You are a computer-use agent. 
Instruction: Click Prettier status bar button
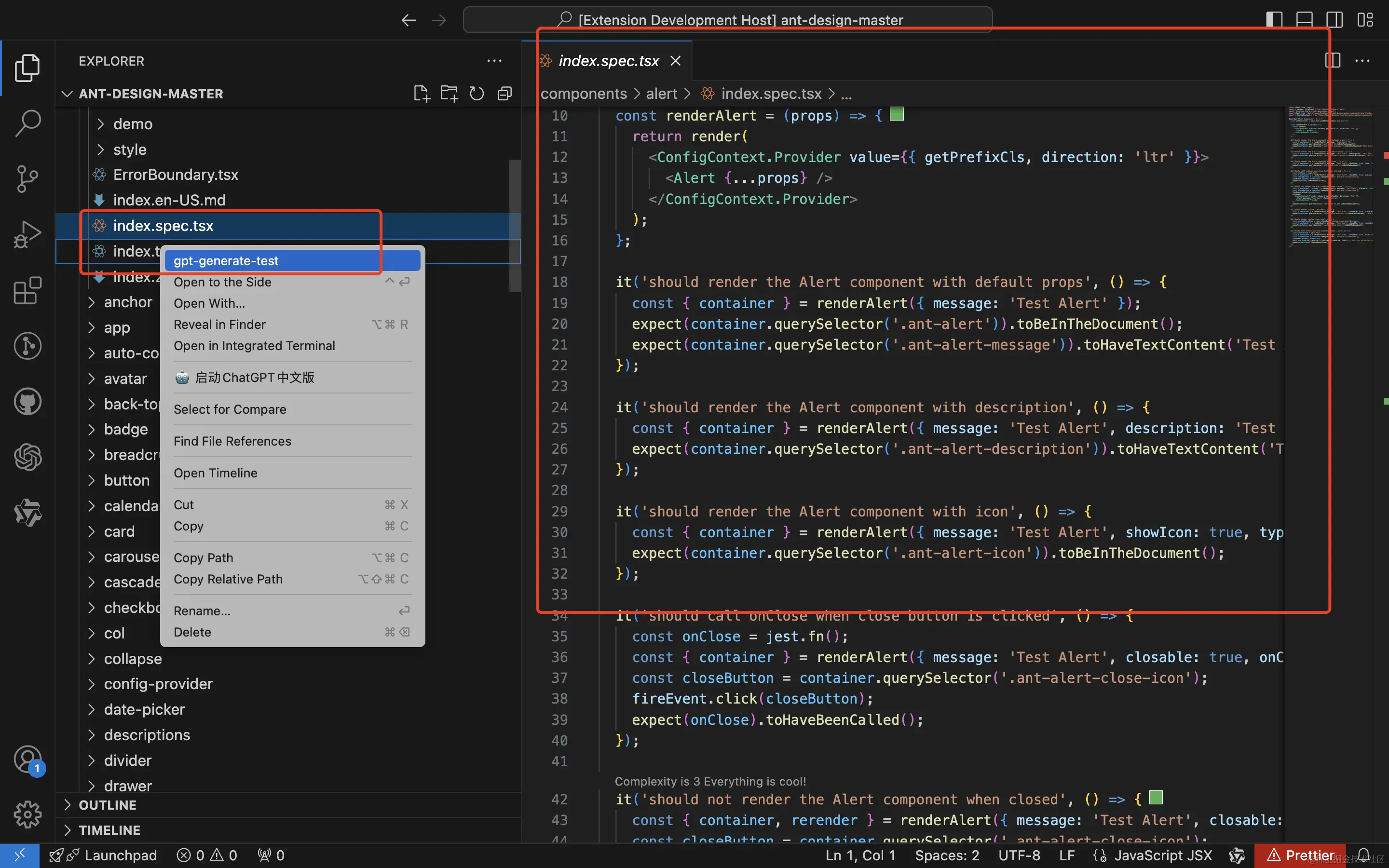point(1301,855)
